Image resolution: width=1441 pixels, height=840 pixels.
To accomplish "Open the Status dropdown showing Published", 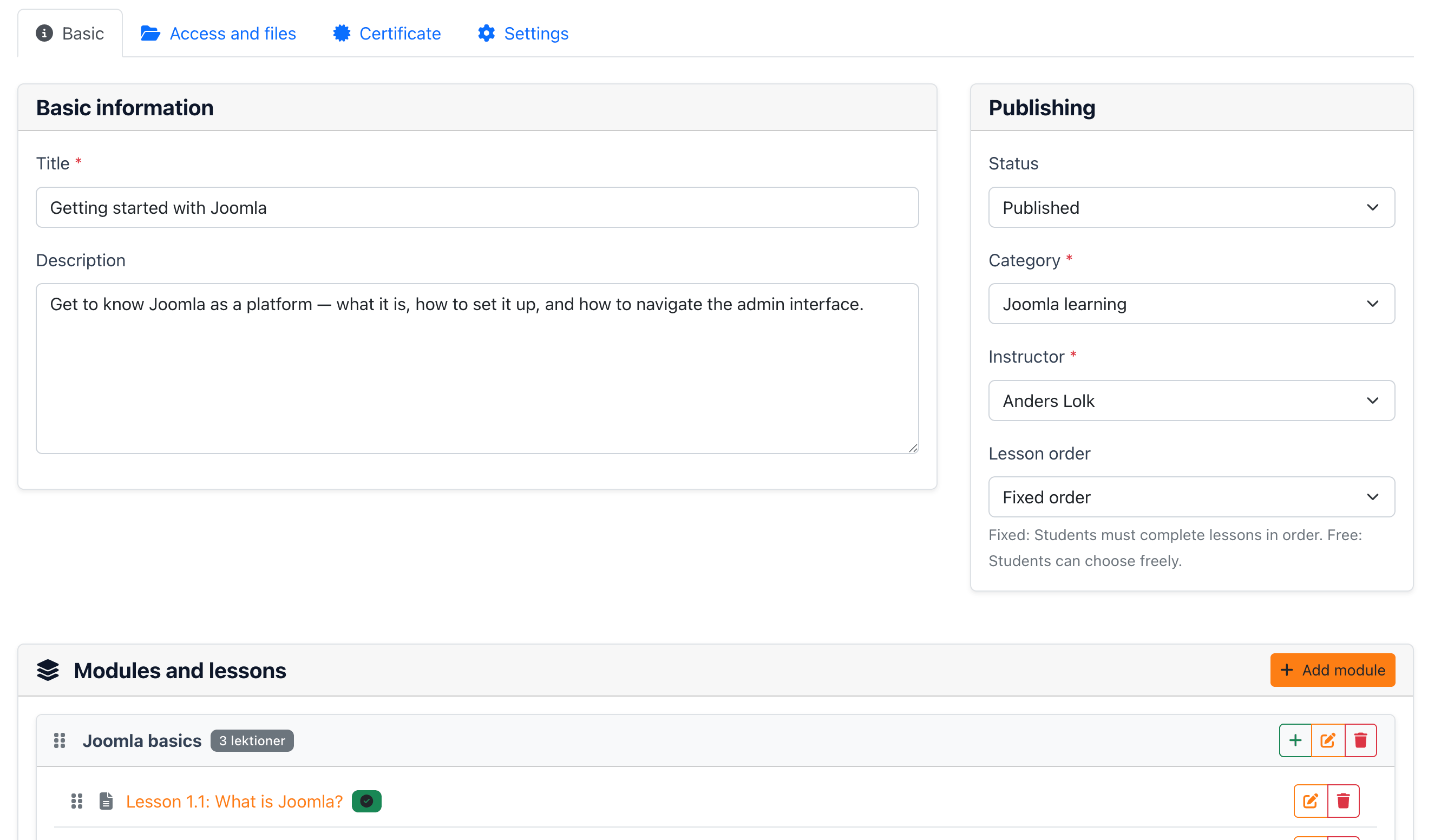I will tap(1191, 207).
